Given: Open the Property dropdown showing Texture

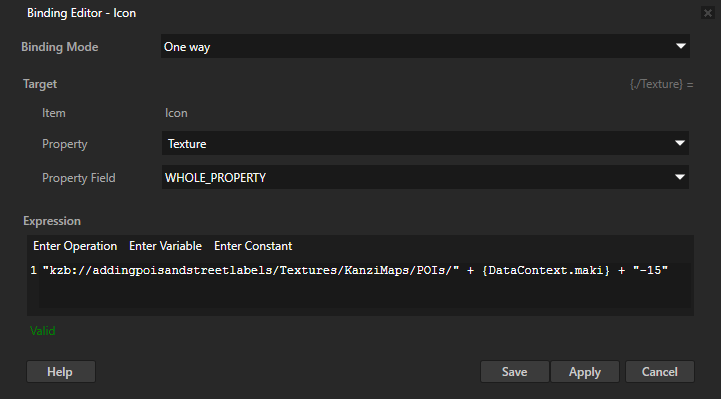Looking at the screenshot, I should [425, 143].
